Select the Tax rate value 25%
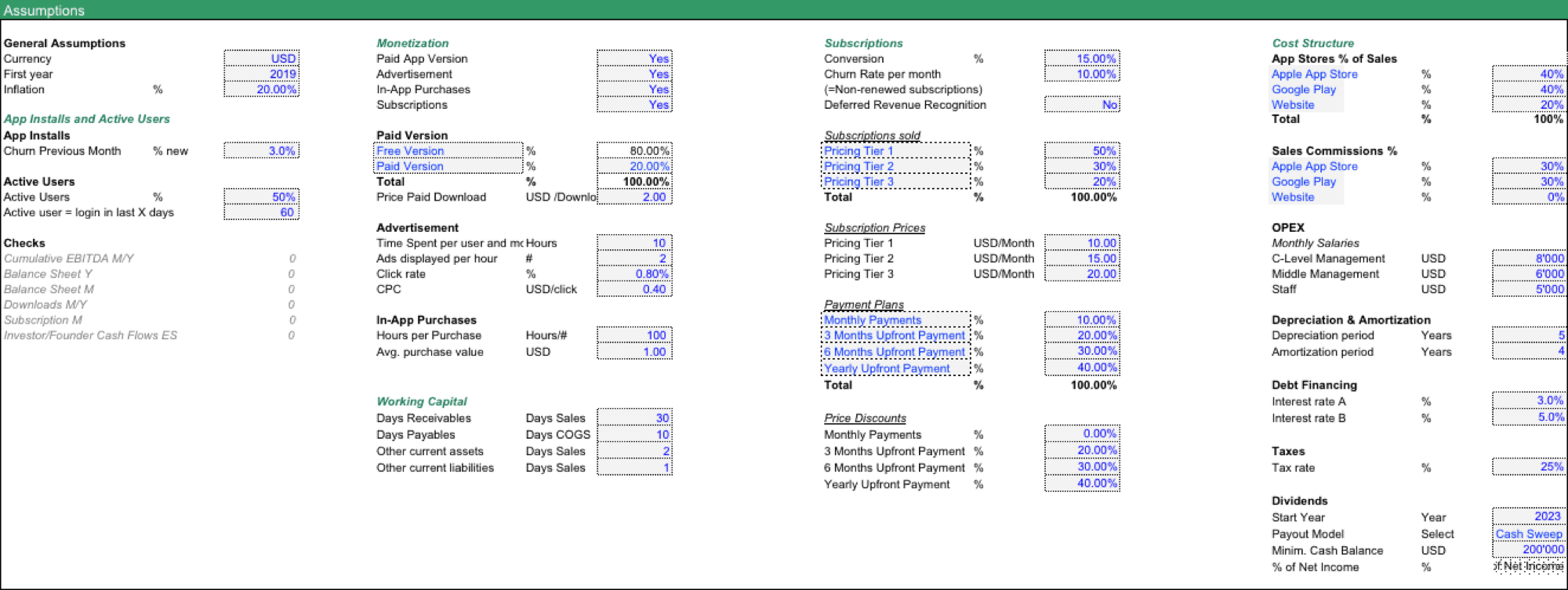Viewport: 1568px width, 590px height. [1529, 467]
